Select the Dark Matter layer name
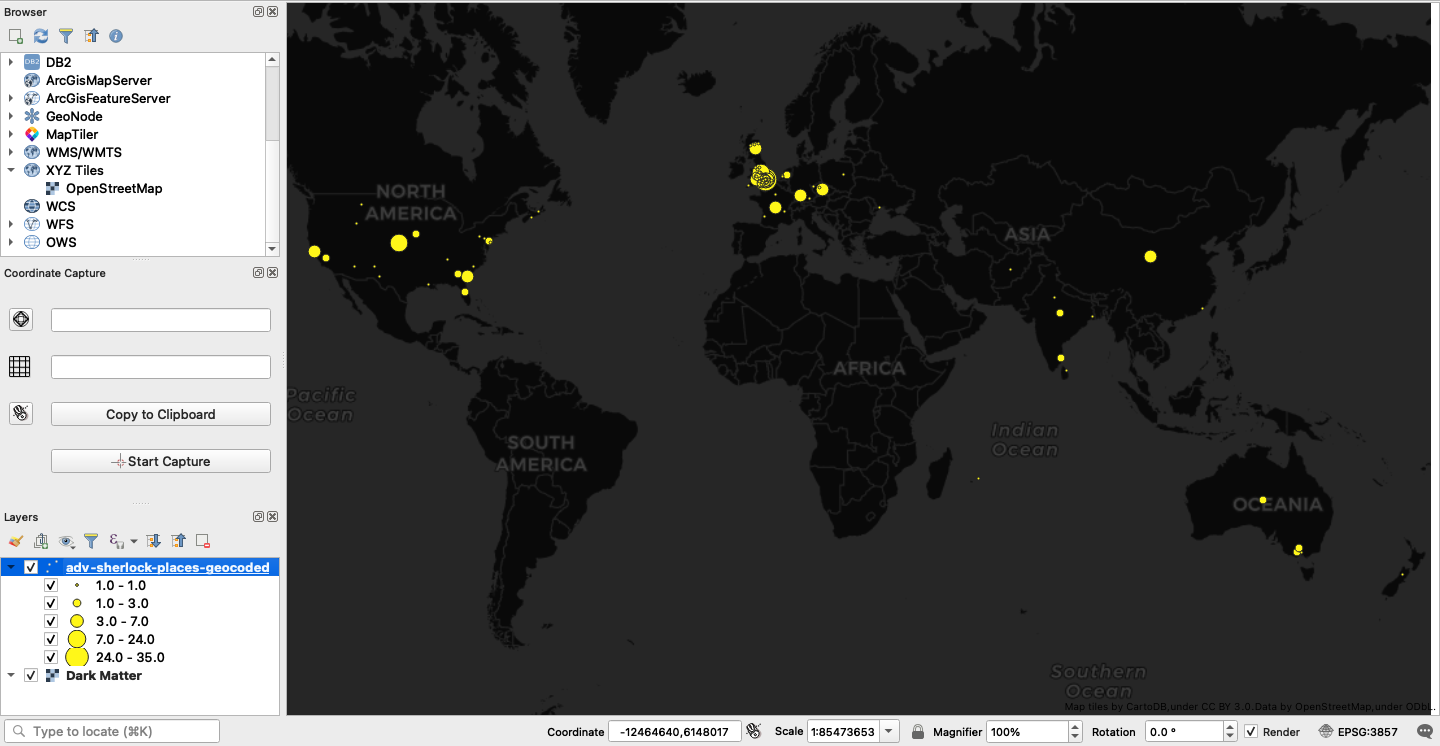Viewport: 1440px width, 746px height. [104, 675]
